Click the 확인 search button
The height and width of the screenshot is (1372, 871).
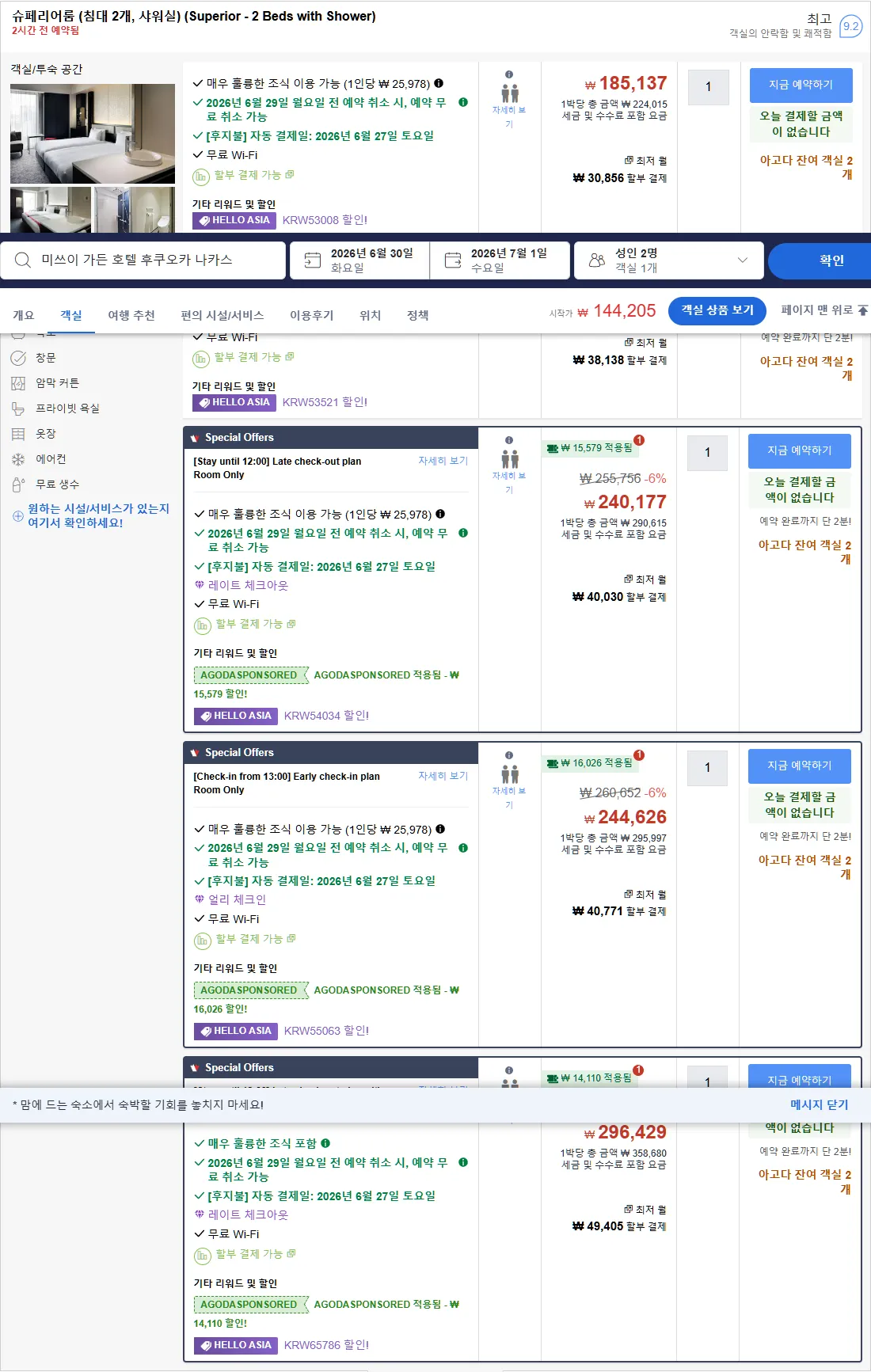point(820,260)
